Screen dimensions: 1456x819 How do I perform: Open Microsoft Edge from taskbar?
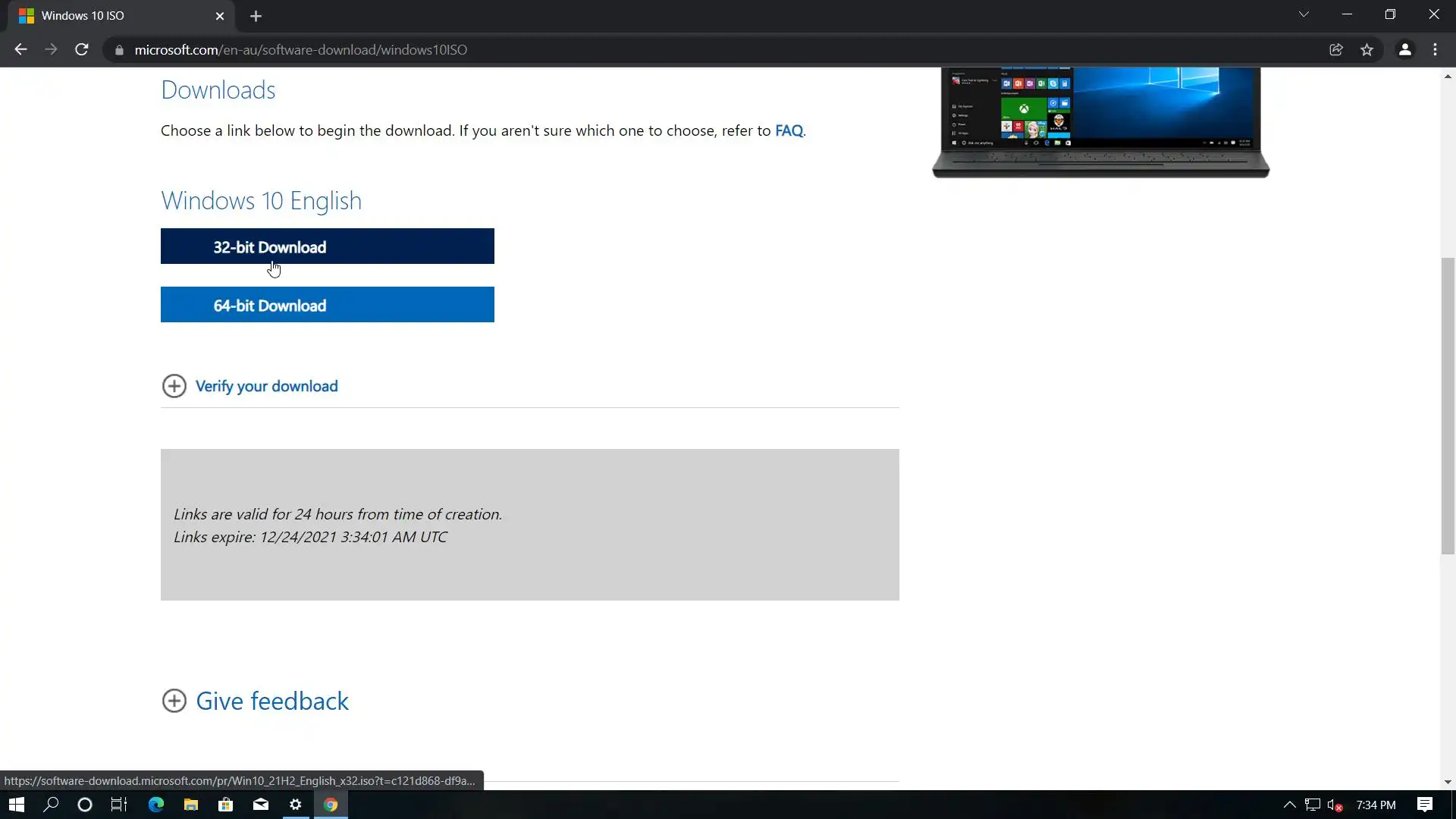click(156, 805)
